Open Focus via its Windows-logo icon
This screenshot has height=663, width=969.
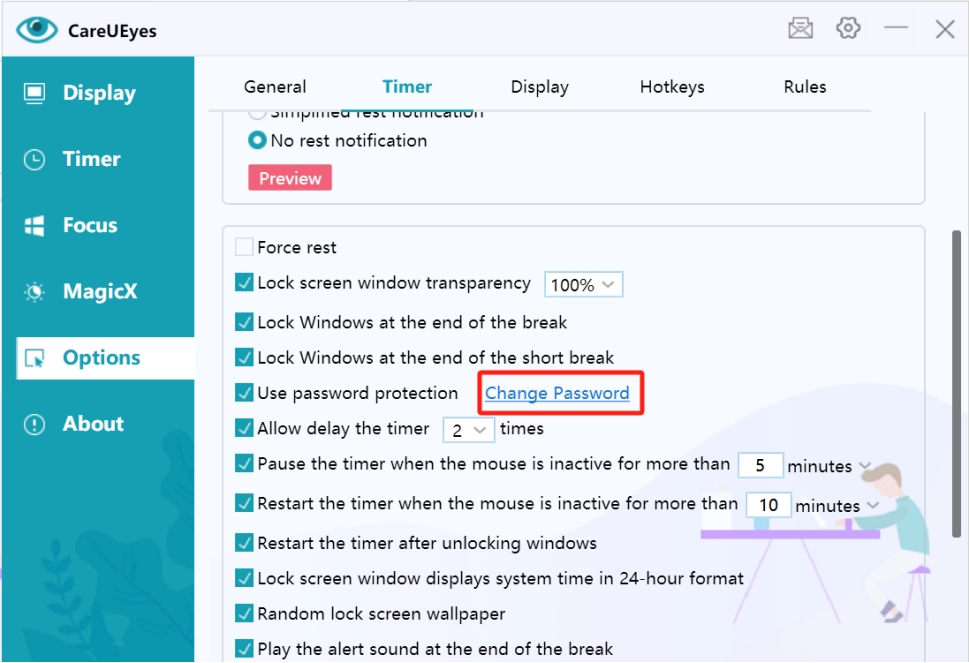coord(35,226)
